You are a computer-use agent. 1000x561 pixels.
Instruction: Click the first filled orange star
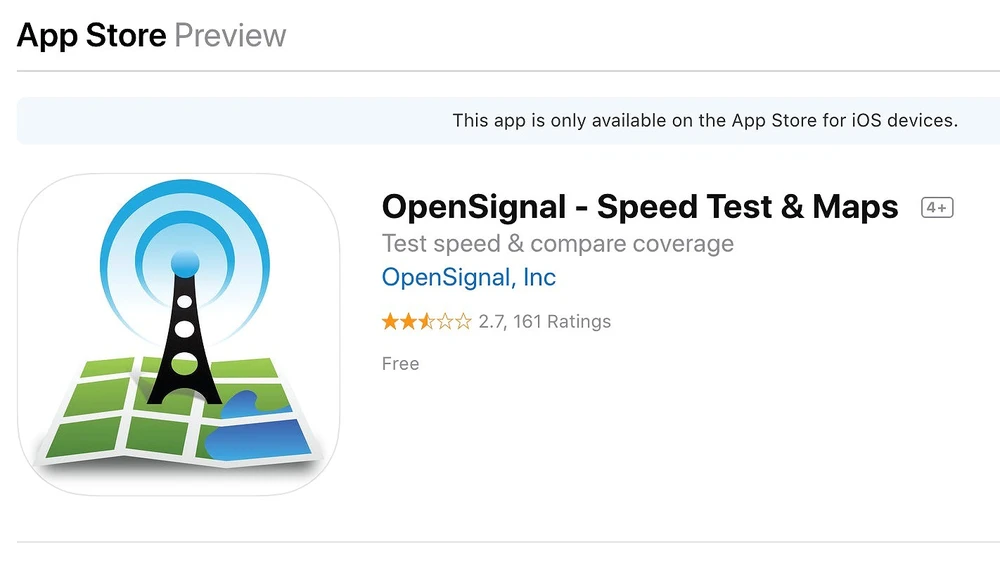pyautogui.click(x=390, y=322)
